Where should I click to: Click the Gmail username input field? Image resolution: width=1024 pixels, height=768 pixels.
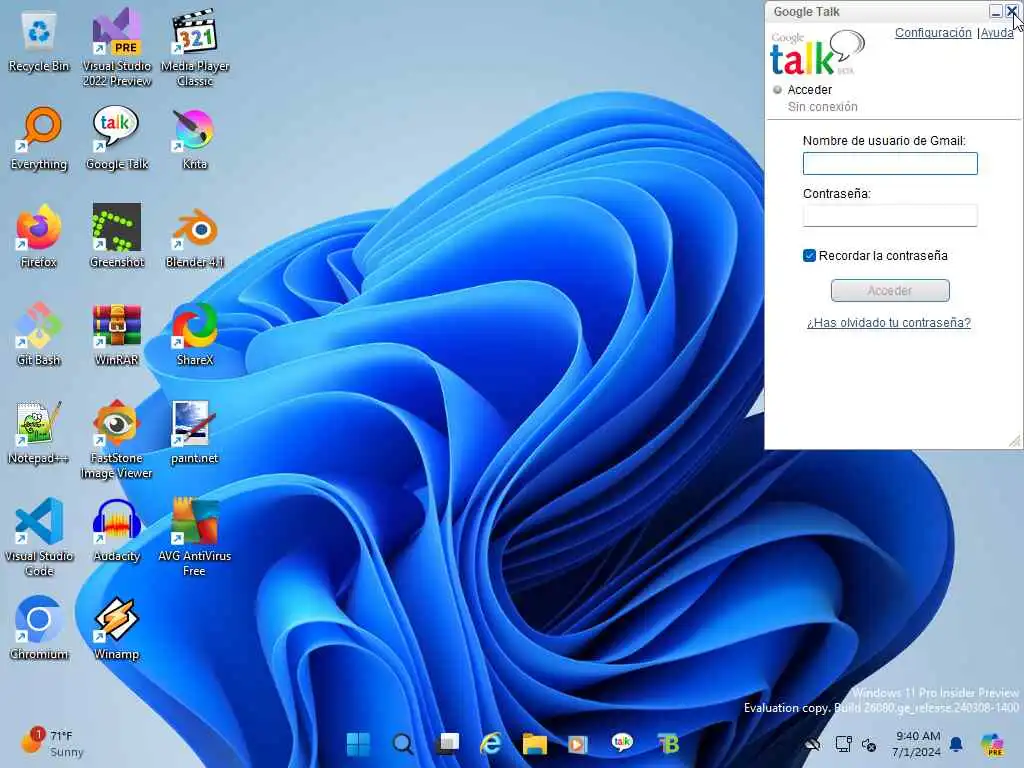pyautogui.click(x=890, y=163)
